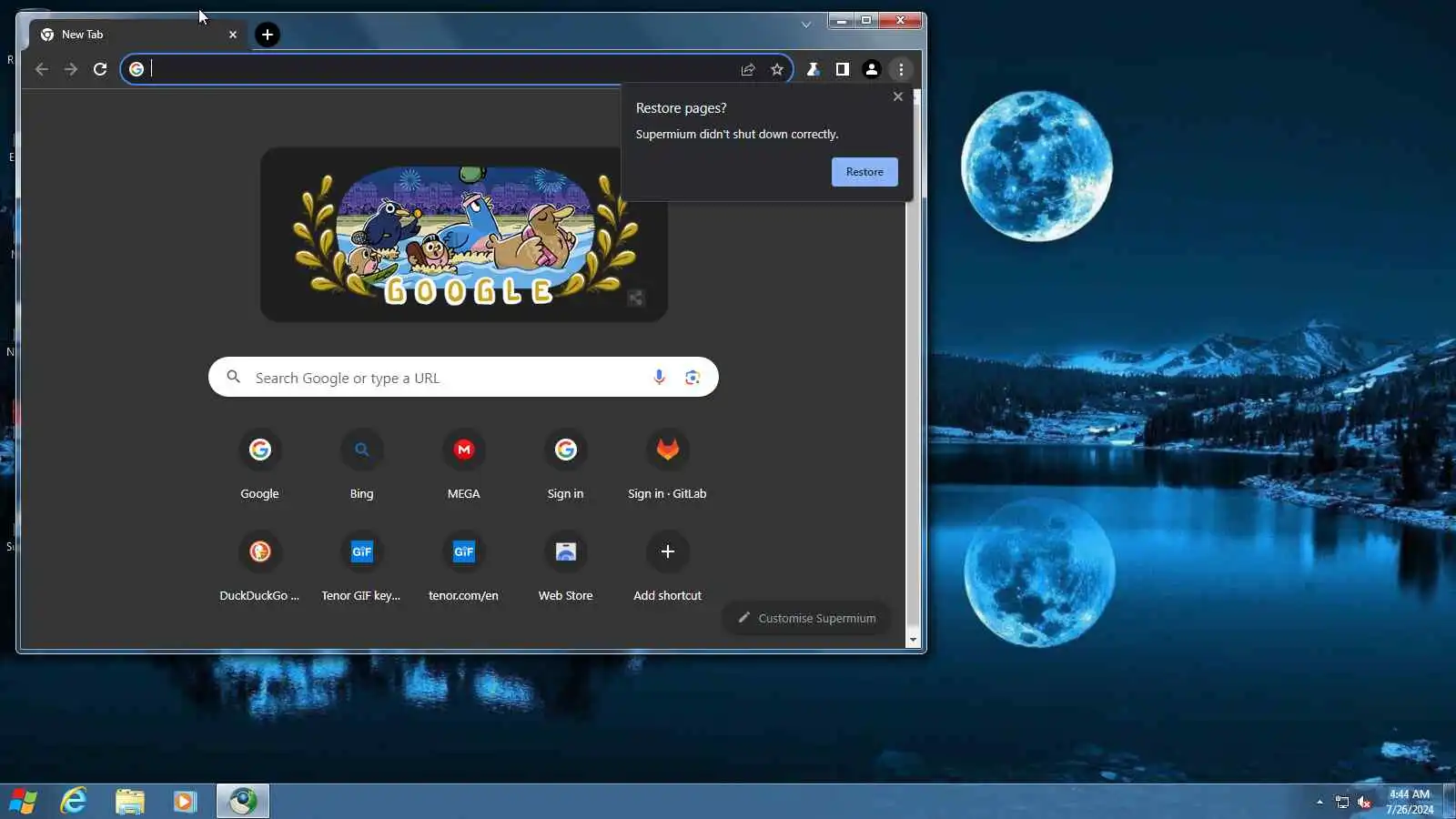Bookmark this tab with the star icon
Image resolution: width=1456 pixels, height=819 pixels.
(x=777, y=69)
